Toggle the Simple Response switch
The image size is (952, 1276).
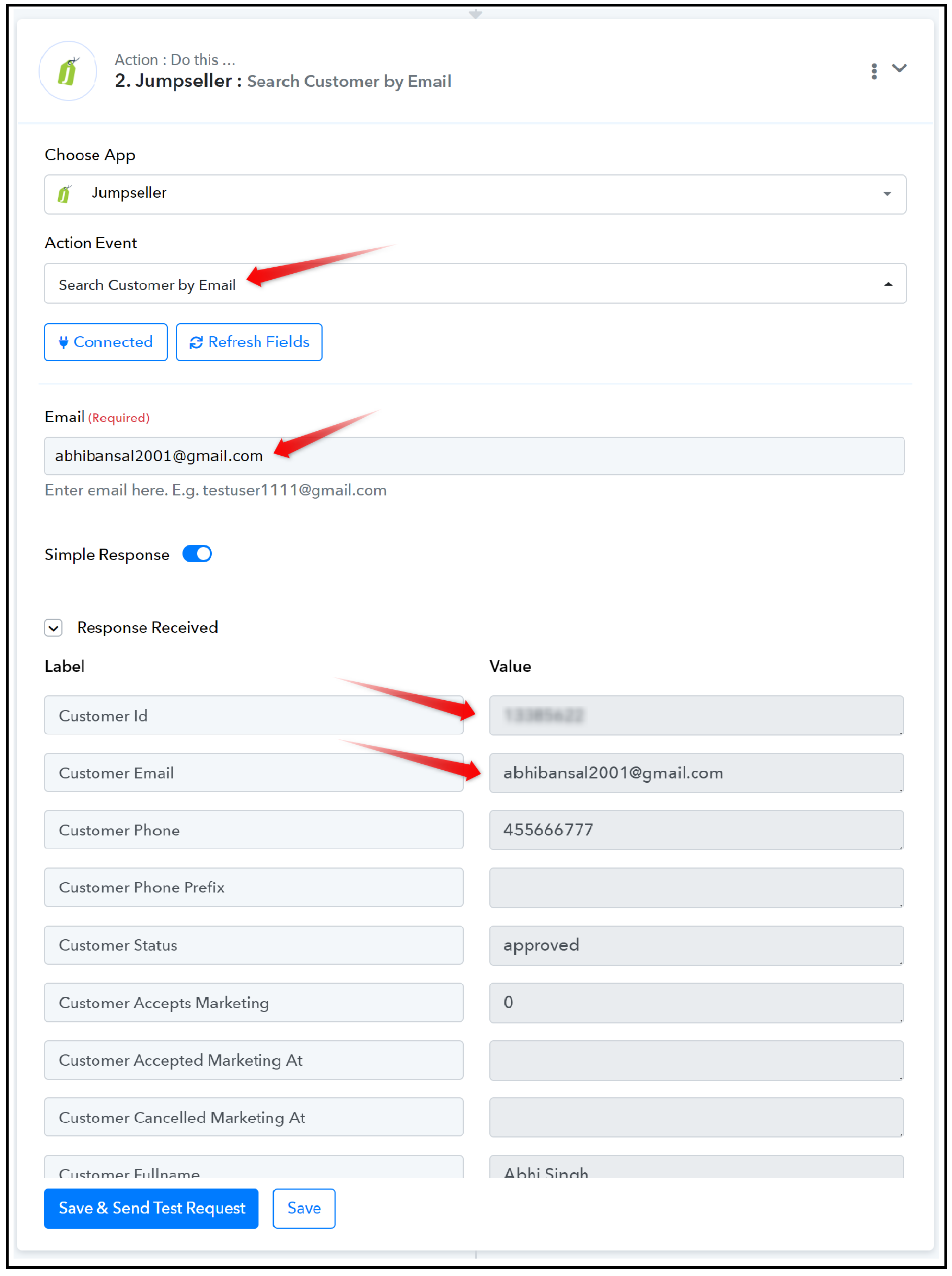coord(197,554)
